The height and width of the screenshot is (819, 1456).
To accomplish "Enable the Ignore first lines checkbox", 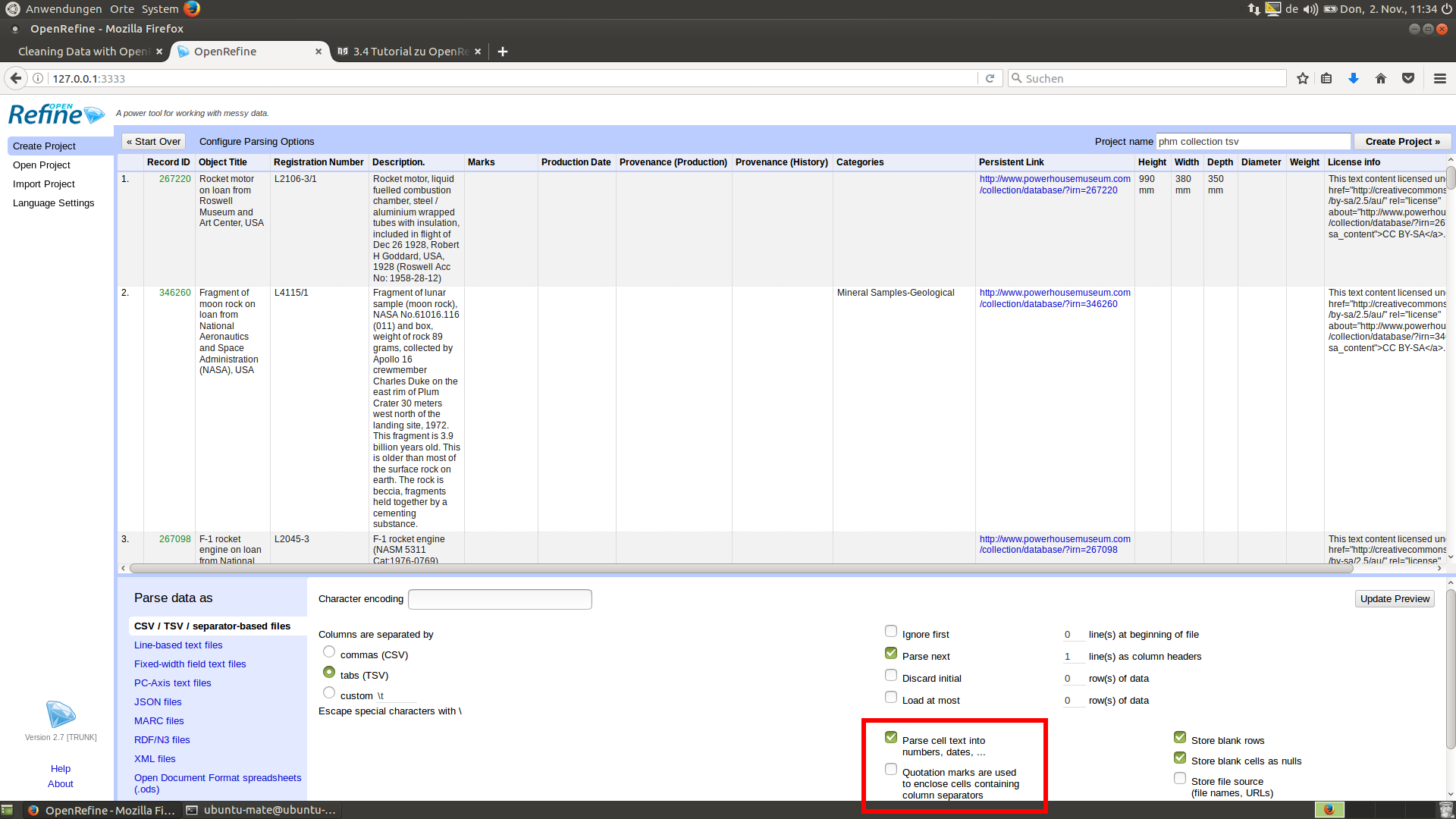I will point(891,632).
